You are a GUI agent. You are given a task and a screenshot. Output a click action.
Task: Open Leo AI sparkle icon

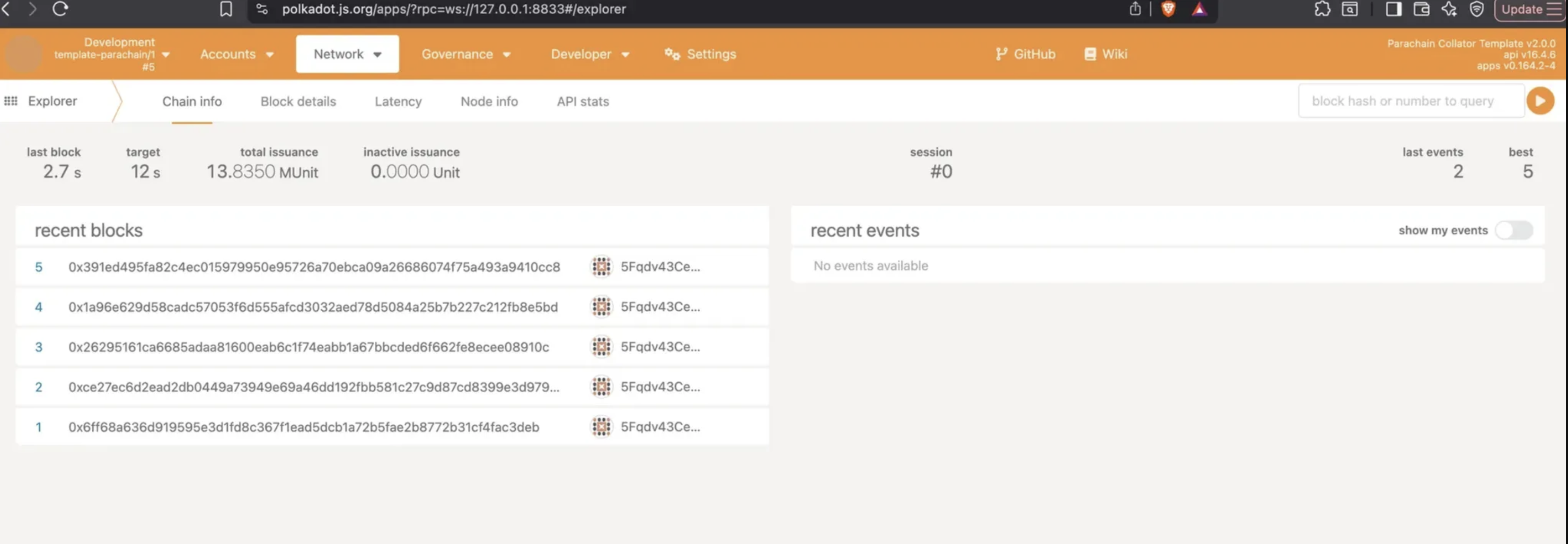[1449, 9]
